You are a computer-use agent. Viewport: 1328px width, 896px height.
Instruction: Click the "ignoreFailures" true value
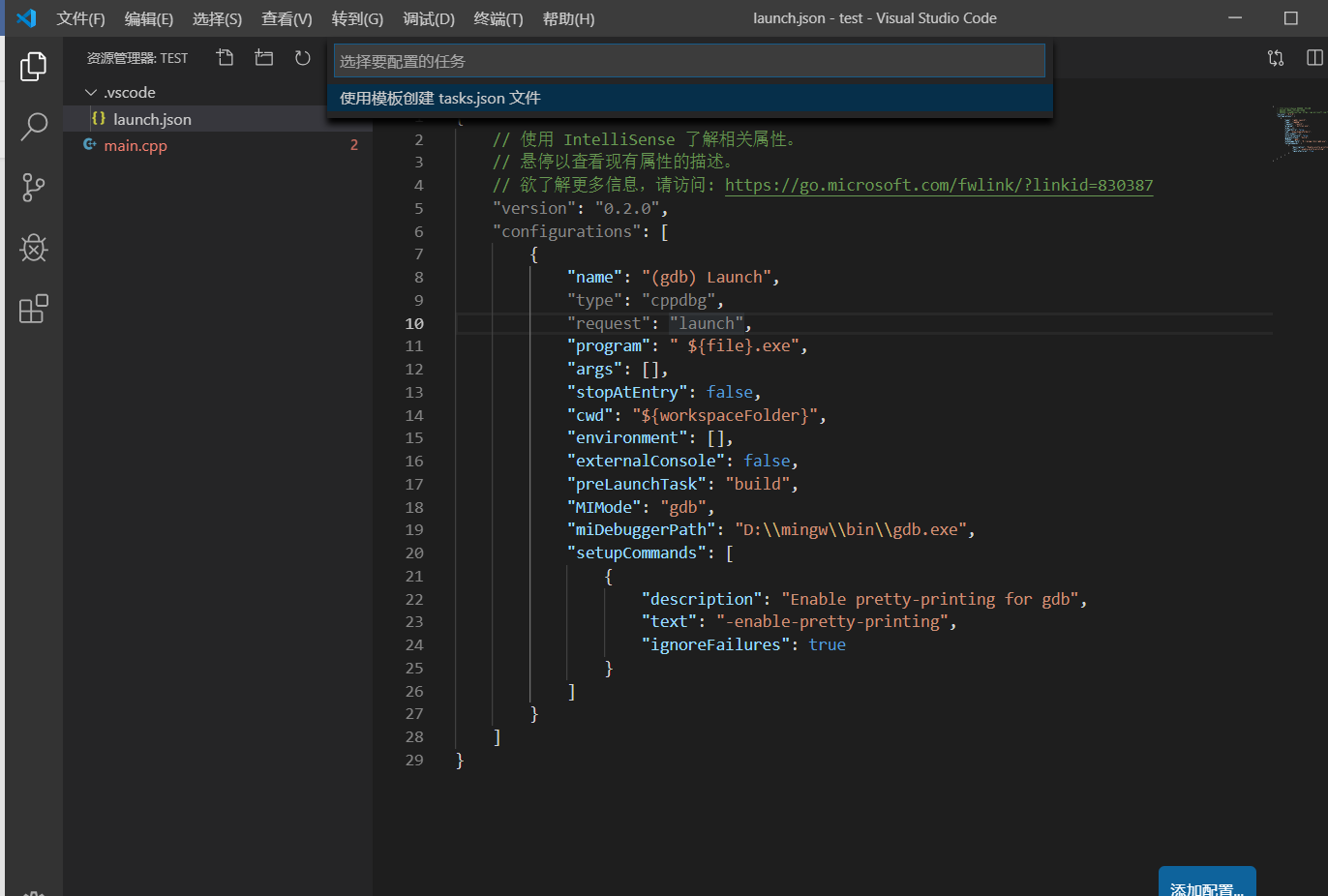827,645
